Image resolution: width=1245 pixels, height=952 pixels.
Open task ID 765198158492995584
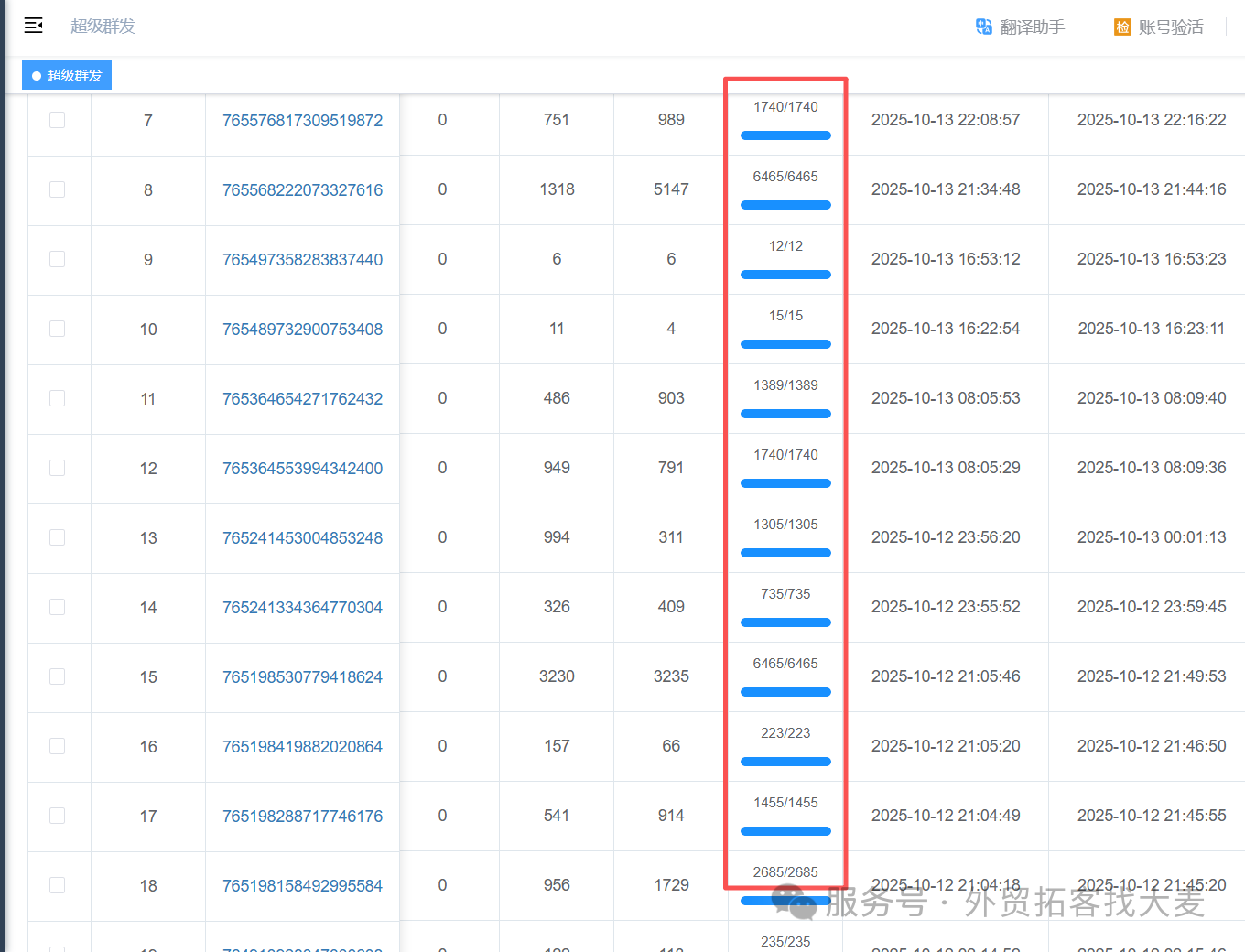(302, 885)
